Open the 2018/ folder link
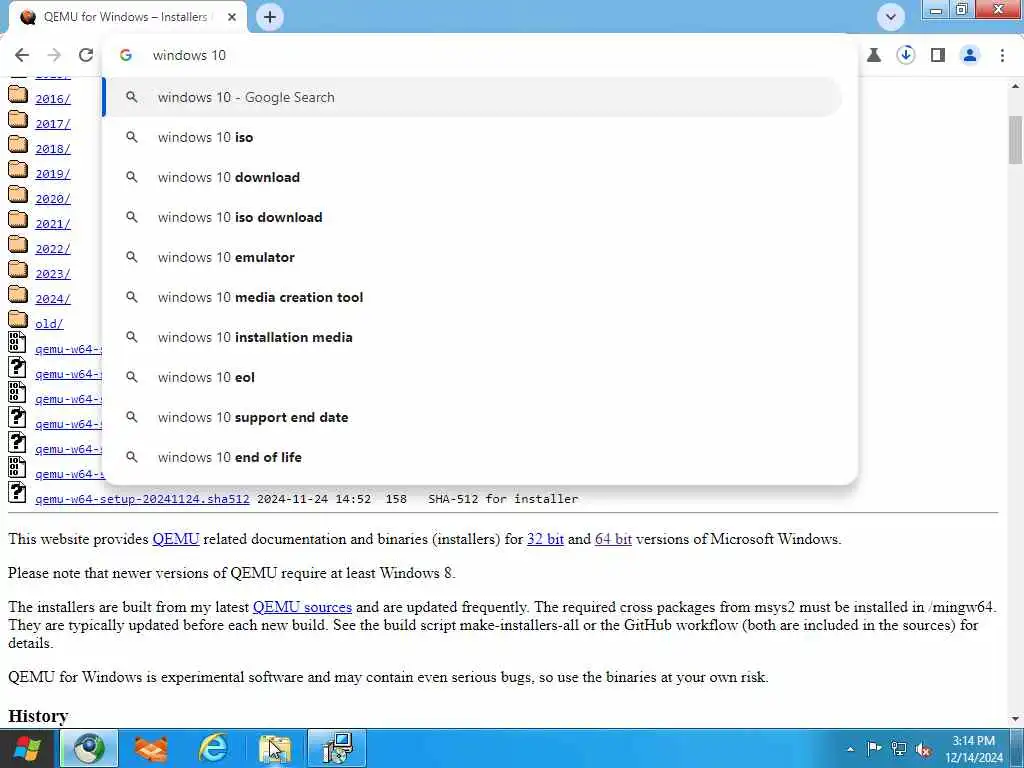This screenshot has width=1024, height=768. tap(53, 149)
